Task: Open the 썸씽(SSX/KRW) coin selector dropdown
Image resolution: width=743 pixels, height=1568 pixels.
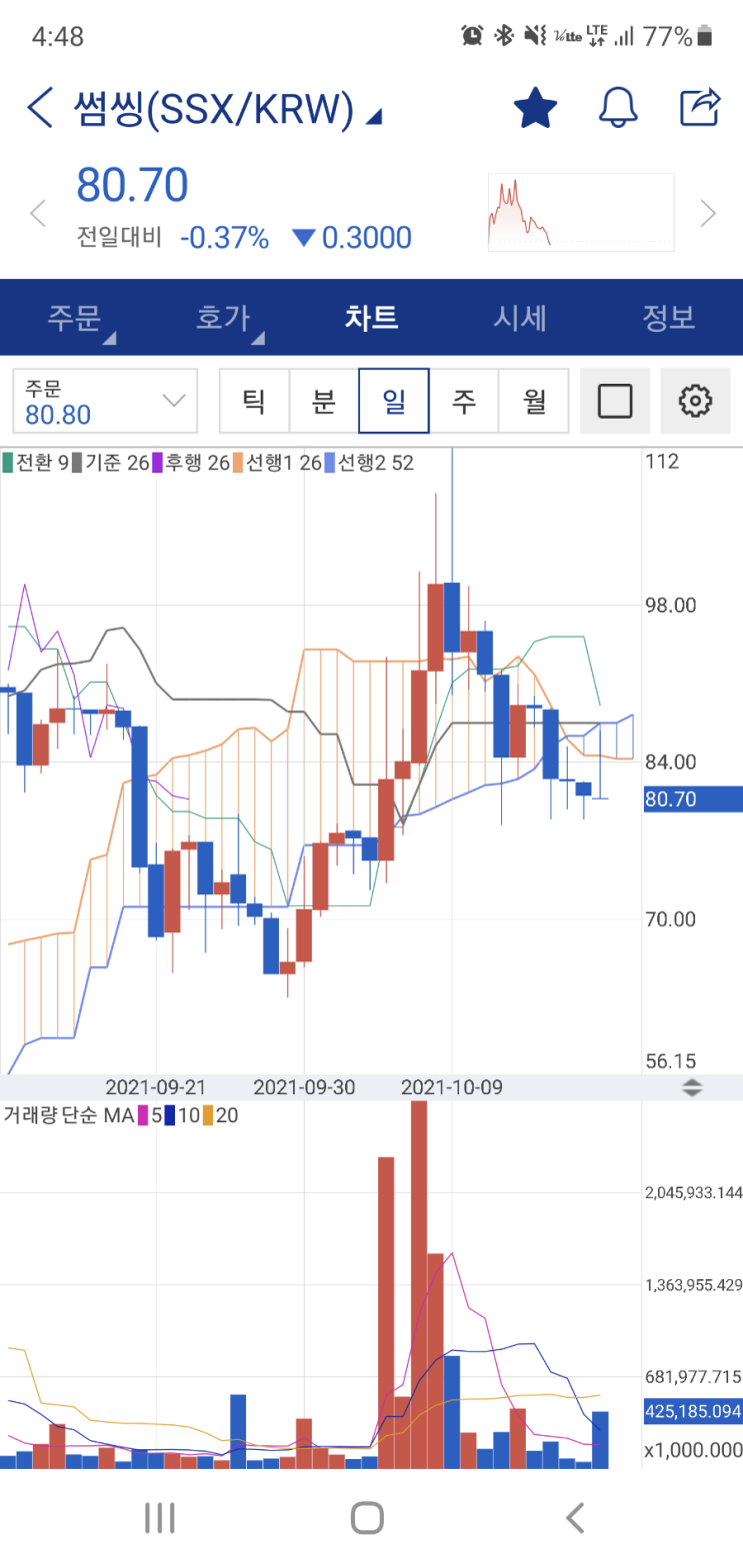Action: point(228,108)
